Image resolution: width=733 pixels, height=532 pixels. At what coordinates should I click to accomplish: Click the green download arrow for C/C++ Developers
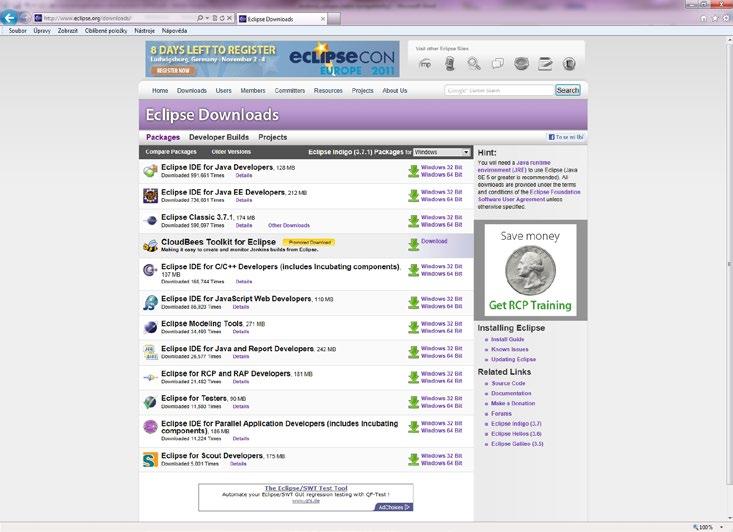tap(413, 270)
